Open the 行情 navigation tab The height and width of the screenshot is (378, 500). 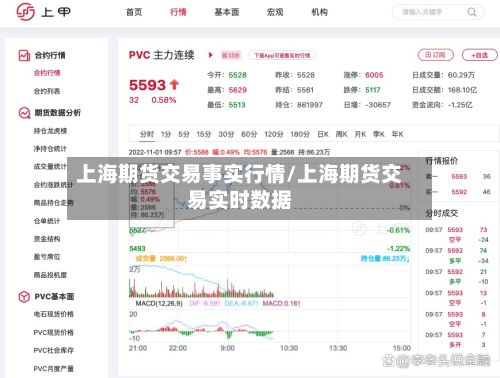pyautogui.click(x=178, y=12)
